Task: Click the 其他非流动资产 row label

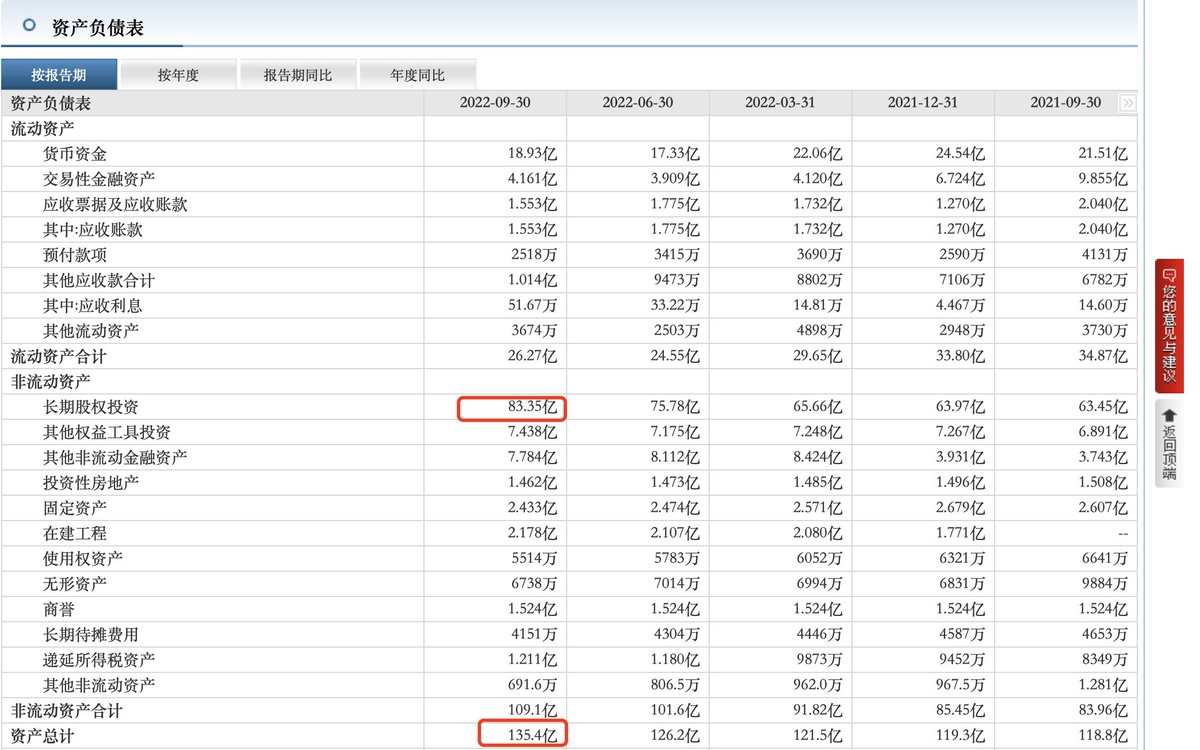Action: tap(99, 685)
